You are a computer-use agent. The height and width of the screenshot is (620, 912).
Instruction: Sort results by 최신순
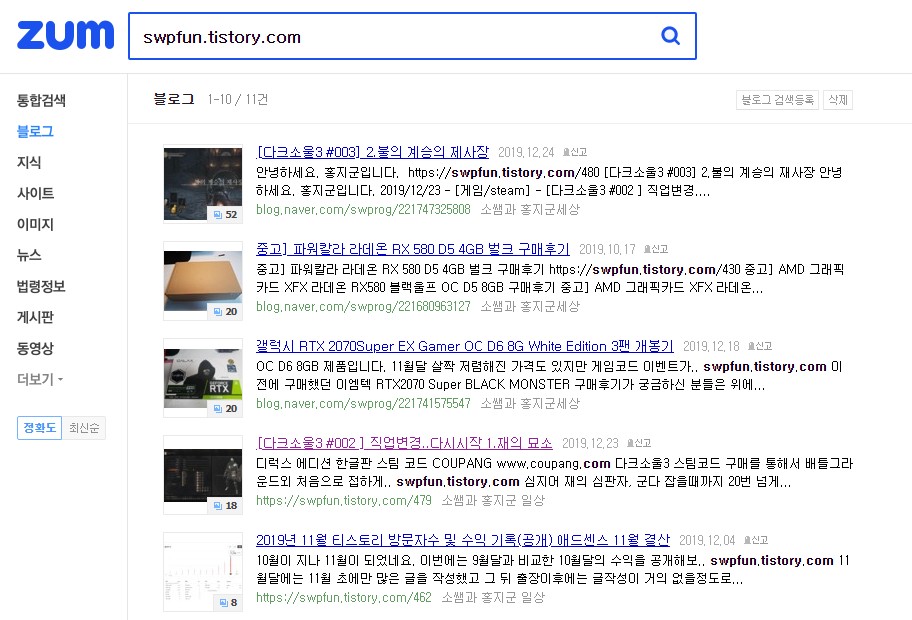point(84,428)
